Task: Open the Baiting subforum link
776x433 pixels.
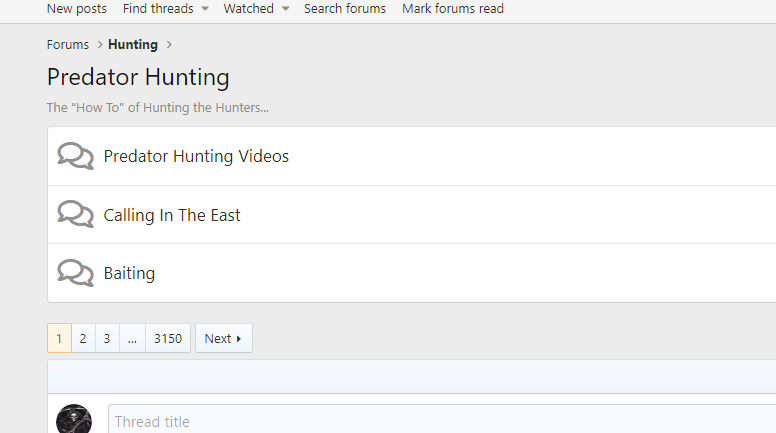Action: (x=129, y=273)
